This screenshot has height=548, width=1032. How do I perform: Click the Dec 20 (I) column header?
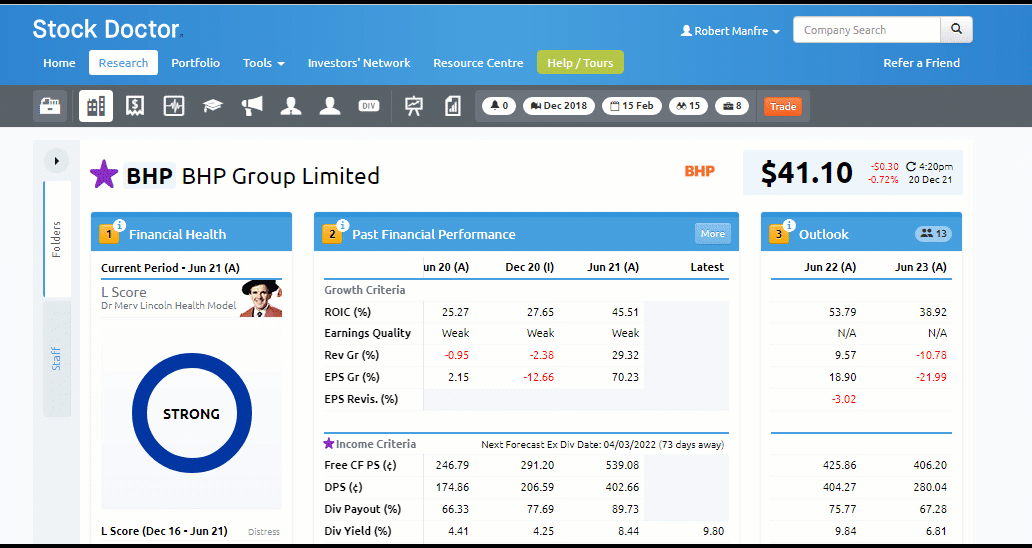point(530,267)
